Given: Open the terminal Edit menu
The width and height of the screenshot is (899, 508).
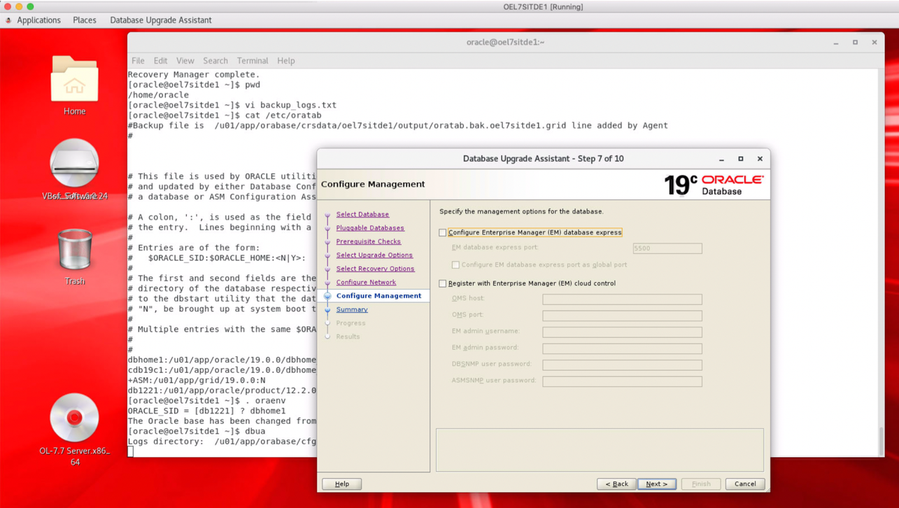Looking at the screenshot, I should [161, 61].
